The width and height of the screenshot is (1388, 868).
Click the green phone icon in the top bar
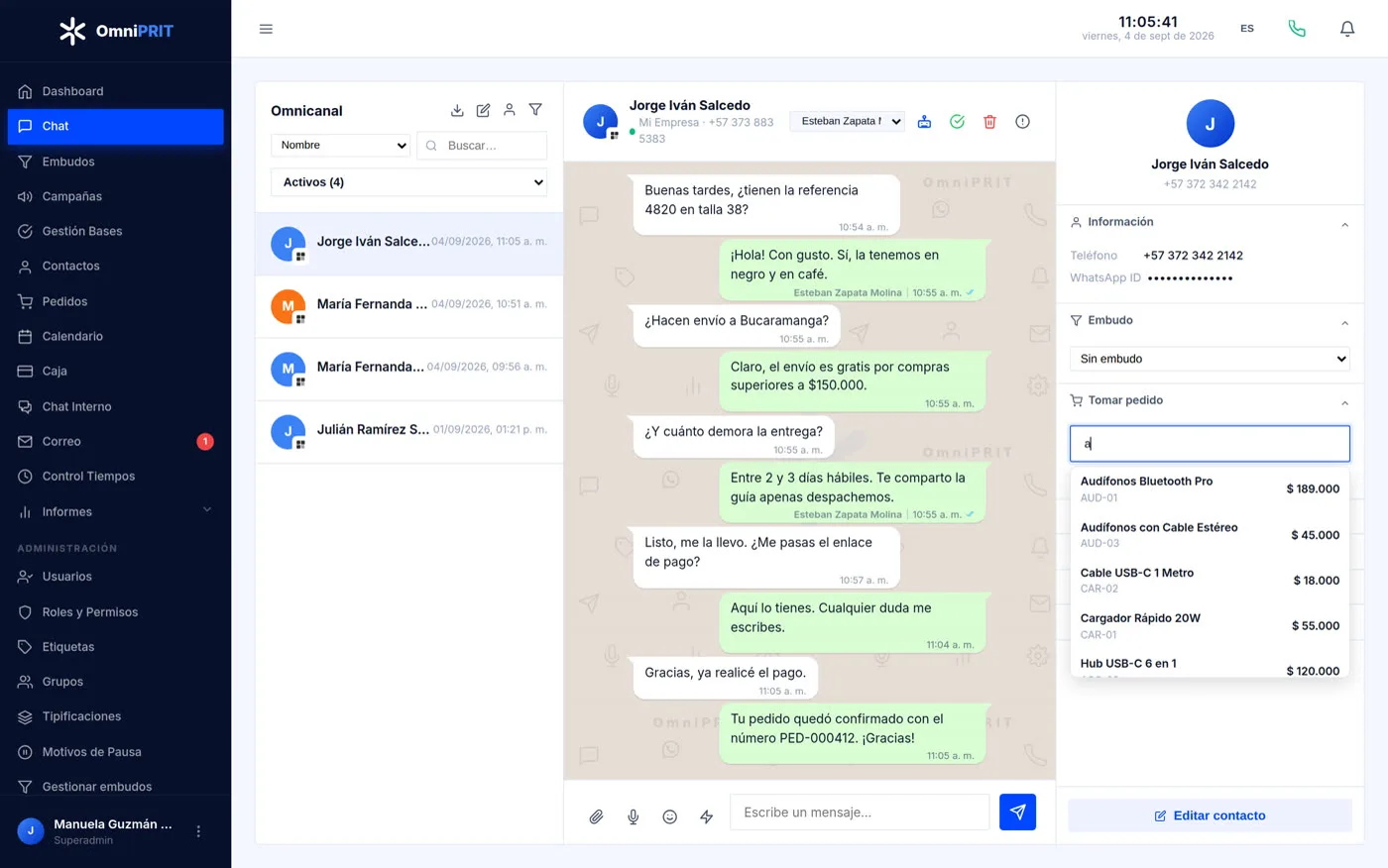tap(1297, 29)
